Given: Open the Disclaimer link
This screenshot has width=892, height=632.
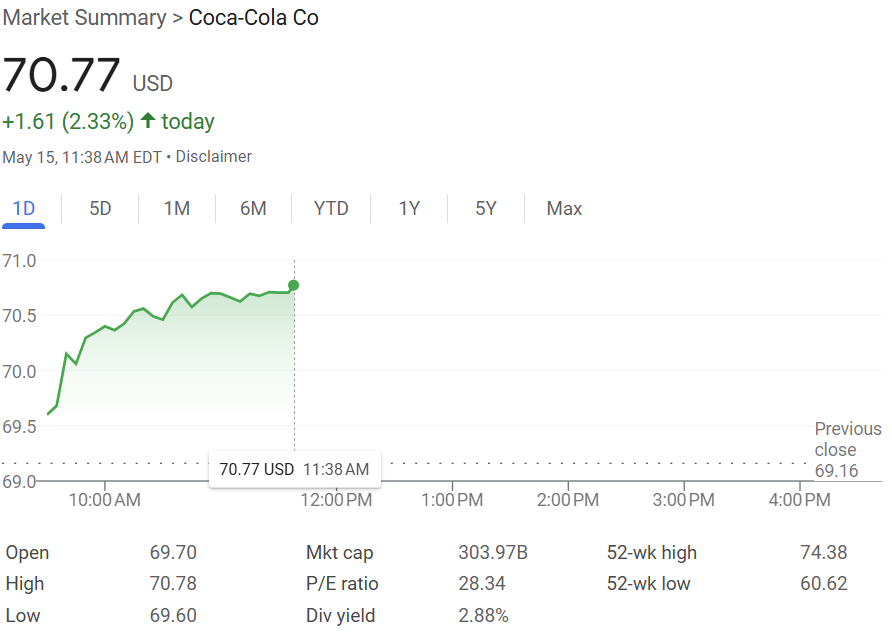Looking at the screenshot, I should click(x=214, y=157).
